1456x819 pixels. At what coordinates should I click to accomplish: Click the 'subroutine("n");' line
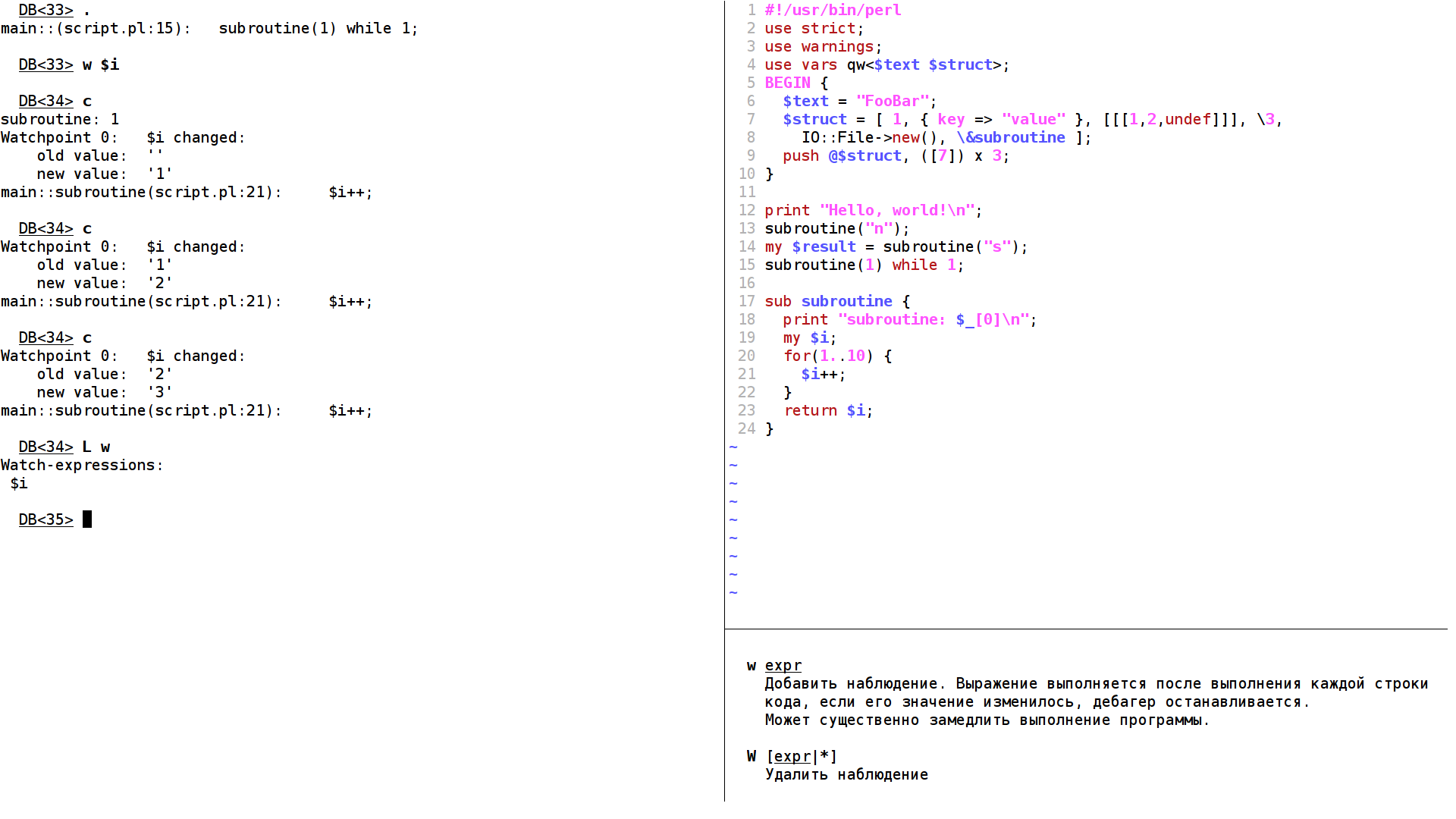pos(837,228)
